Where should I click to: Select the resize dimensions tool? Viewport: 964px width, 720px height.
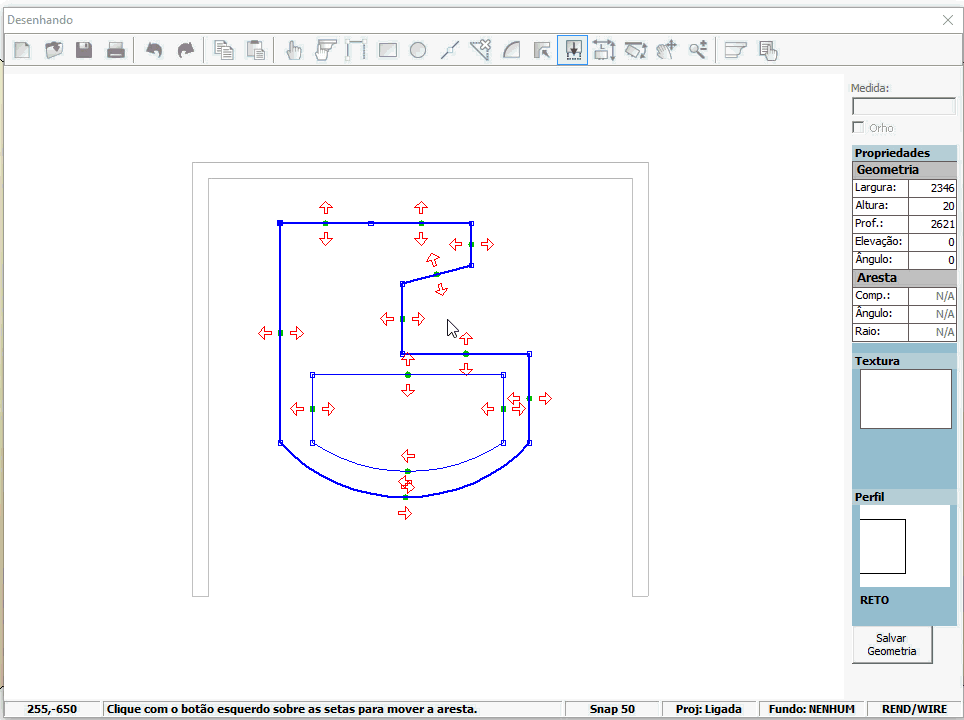604,50
